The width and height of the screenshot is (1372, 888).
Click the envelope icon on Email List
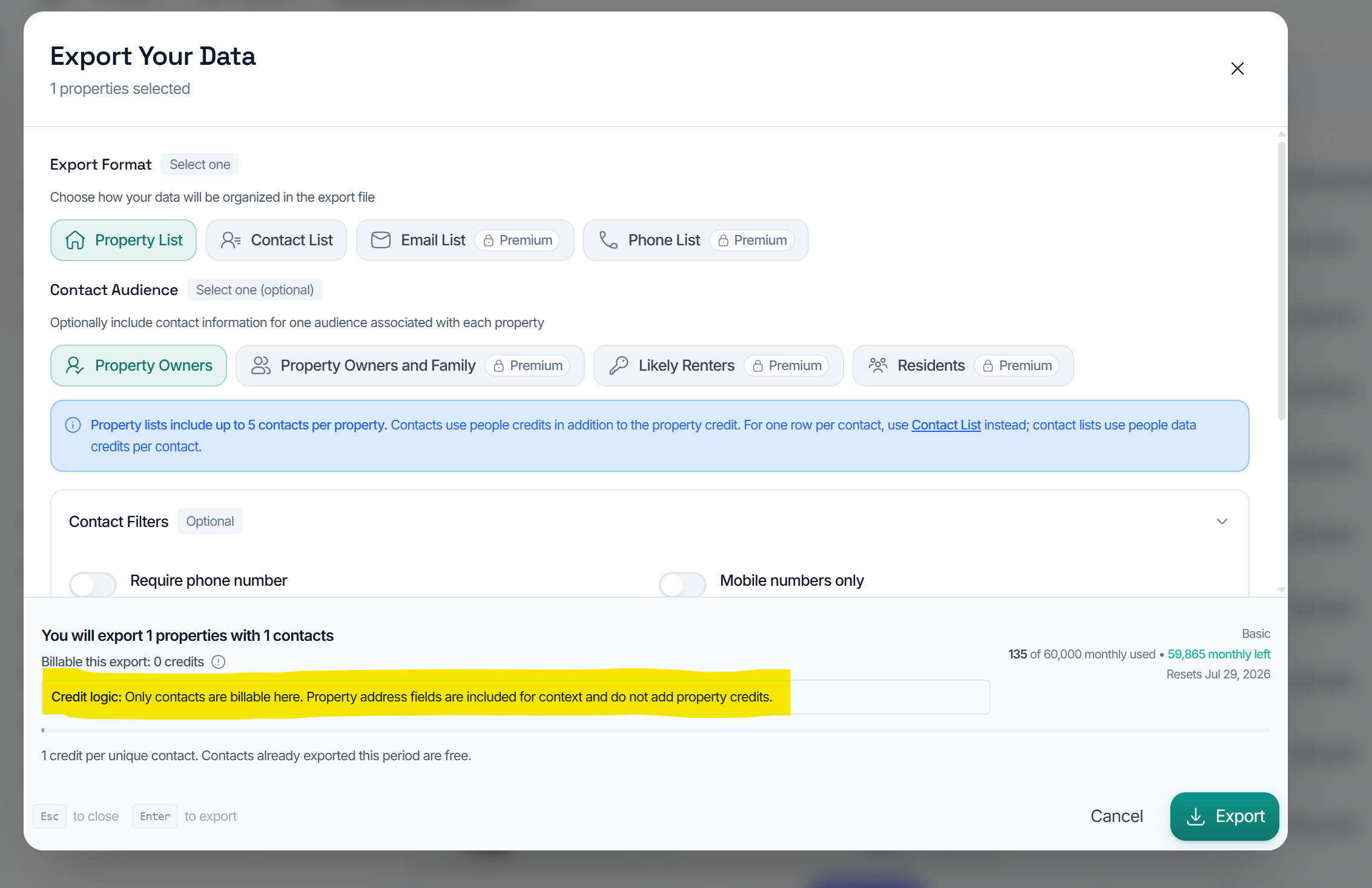click(x=381, y=240)
